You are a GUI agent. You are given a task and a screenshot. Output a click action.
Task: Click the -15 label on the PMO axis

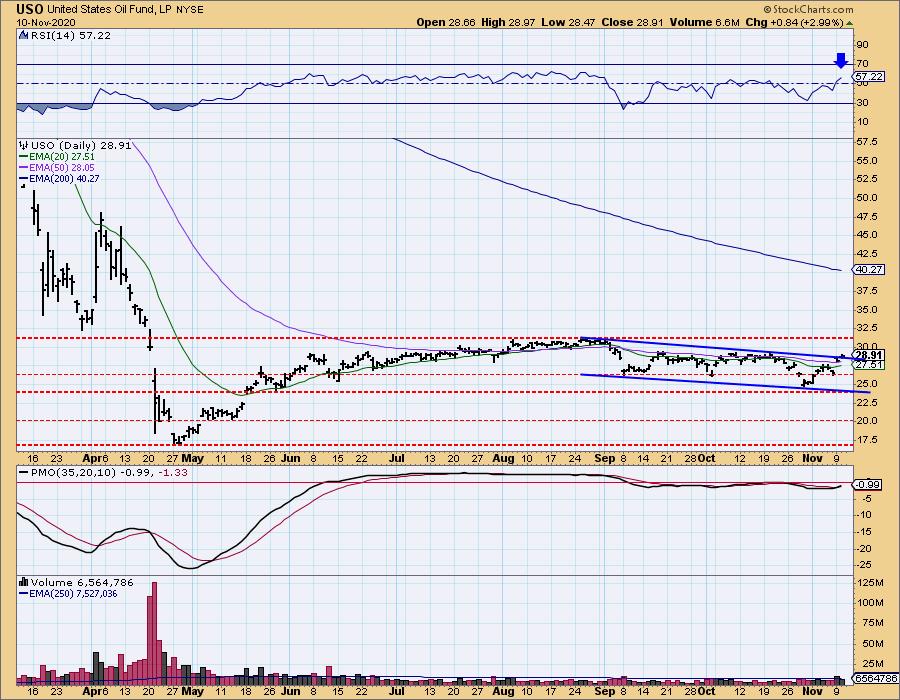pyautogui.click(x=864, y=532)
